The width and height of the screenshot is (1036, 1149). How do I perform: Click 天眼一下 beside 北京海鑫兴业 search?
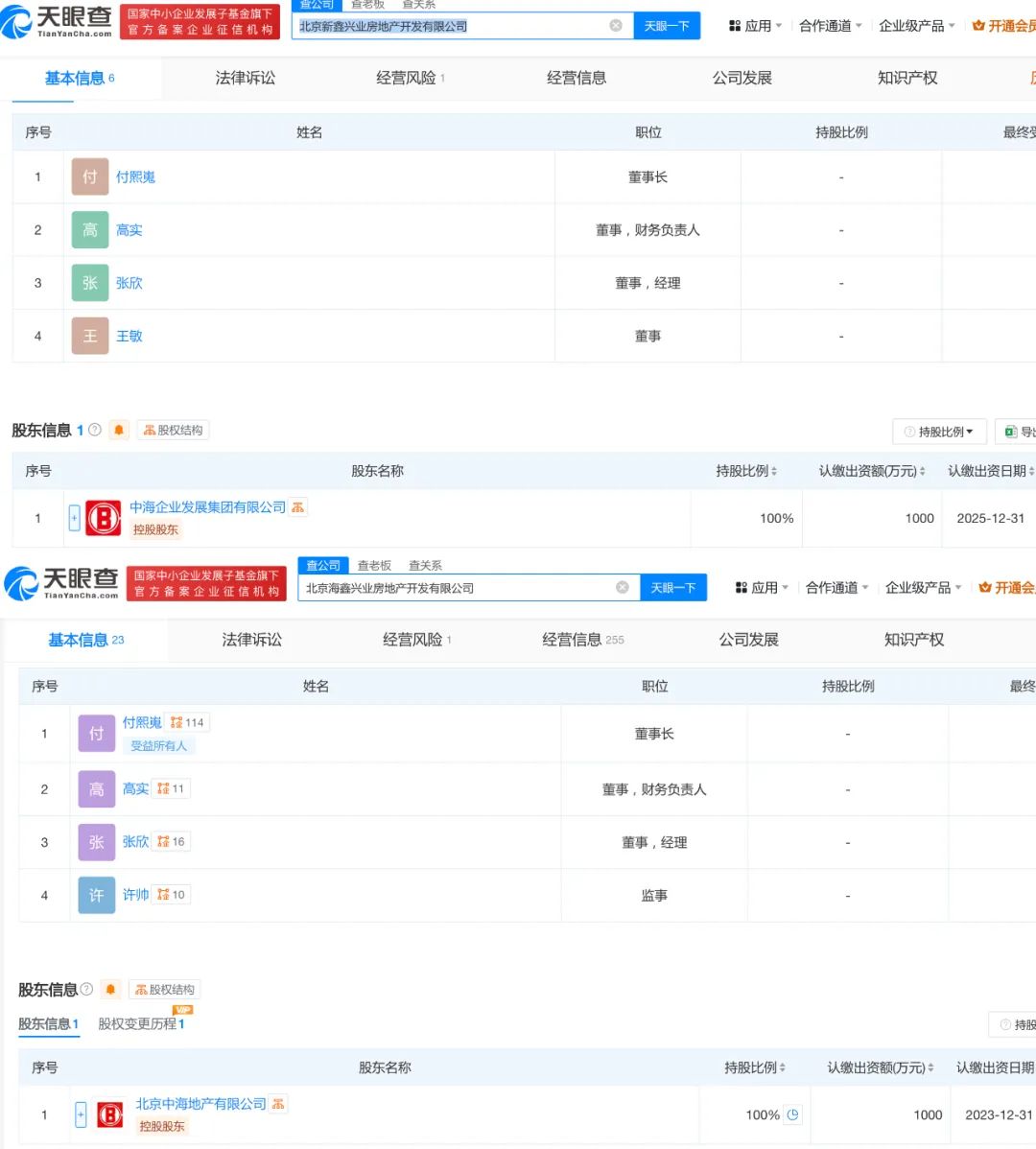[673, 588]
